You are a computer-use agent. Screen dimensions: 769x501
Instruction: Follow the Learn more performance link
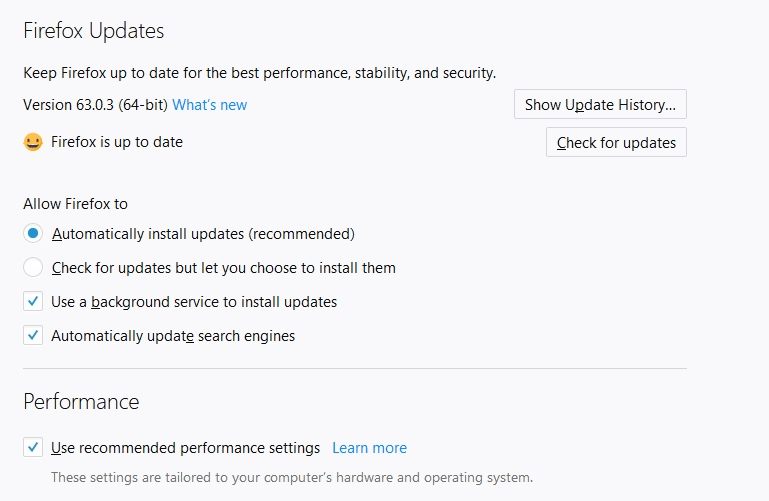[x=369, y=448]
